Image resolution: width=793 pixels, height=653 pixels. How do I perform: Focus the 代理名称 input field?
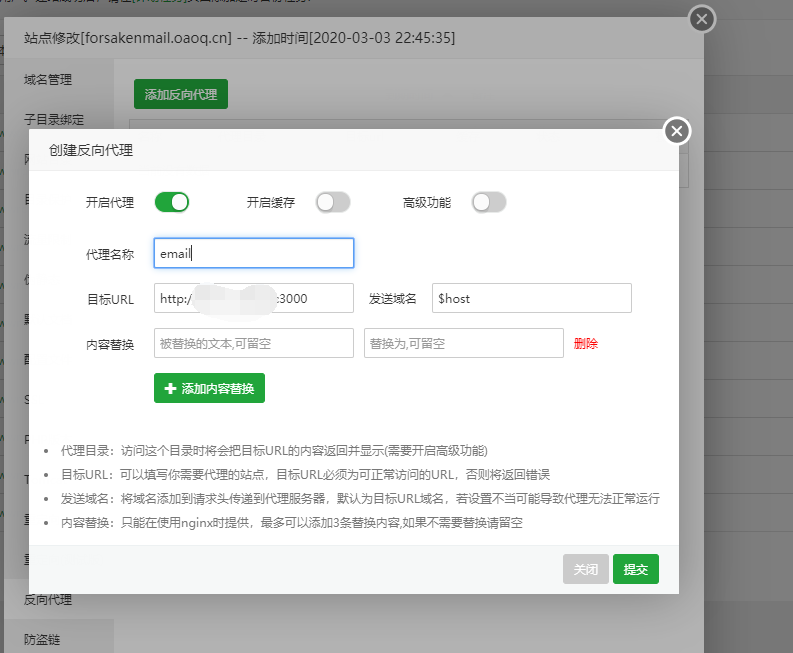pos(254,253)
